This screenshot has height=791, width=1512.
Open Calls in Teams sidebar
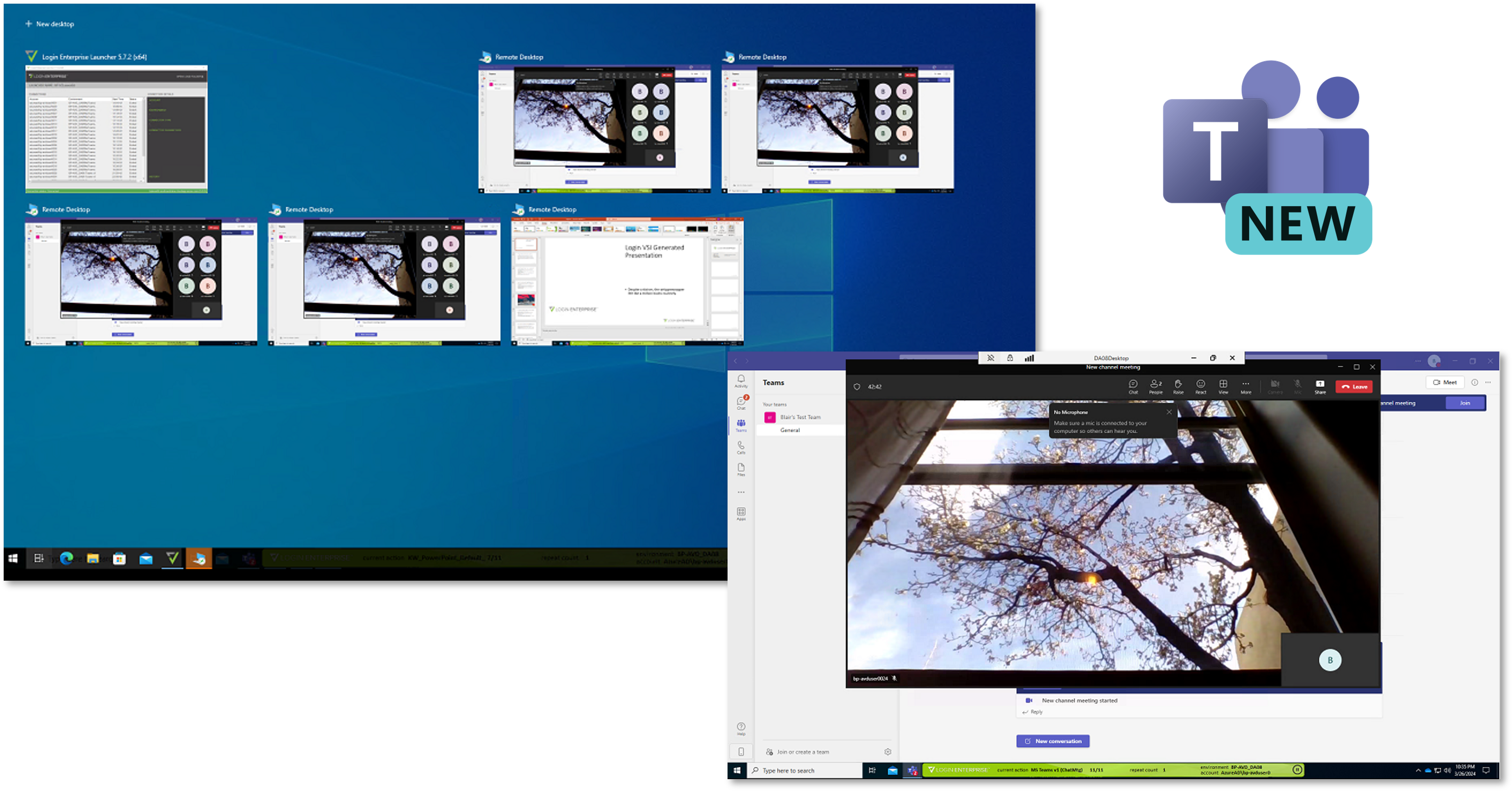(741, 447)
